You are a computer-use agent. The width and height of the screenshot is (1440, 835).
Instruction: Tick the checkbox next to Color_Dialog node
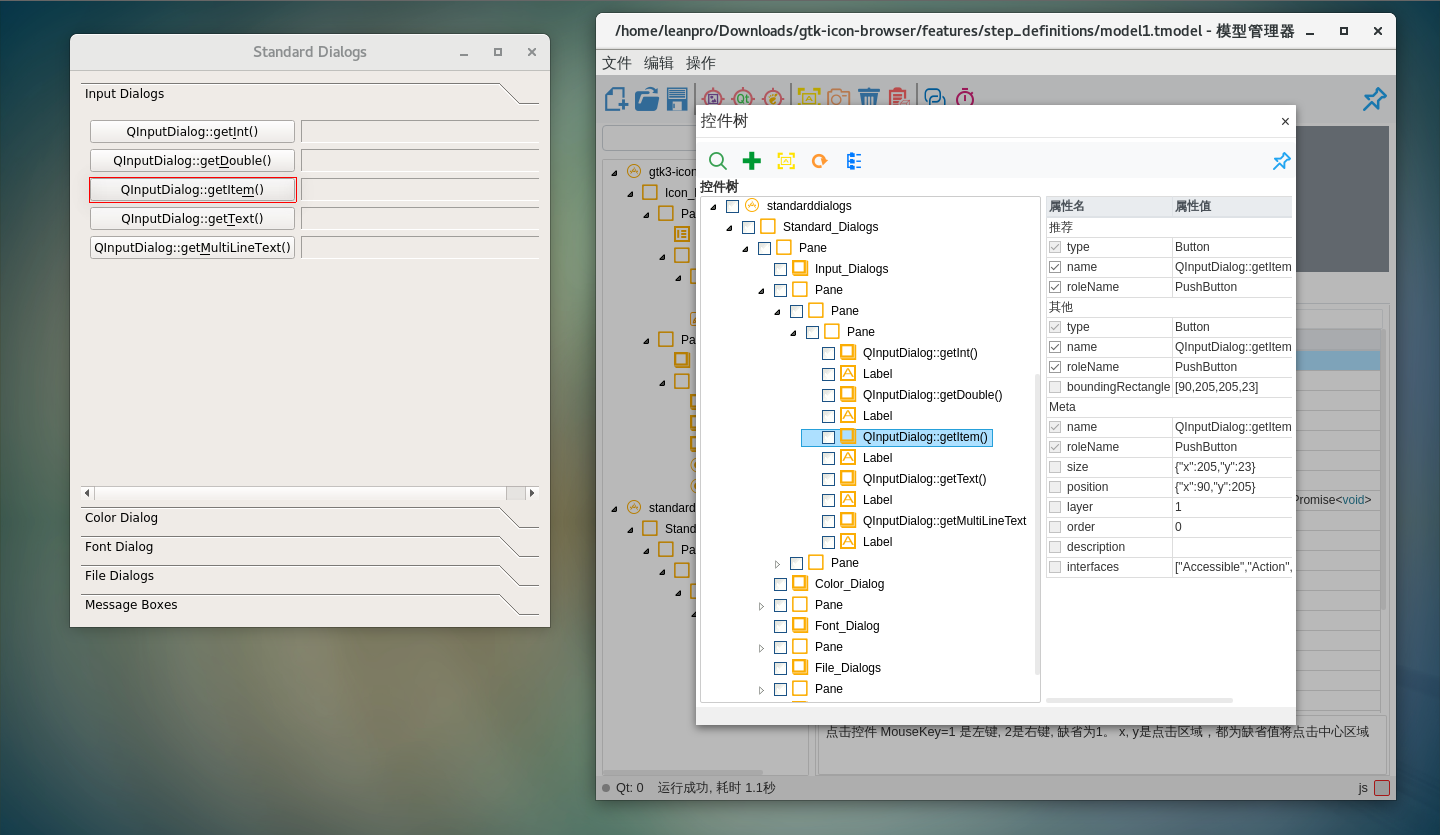pos(780,584)
